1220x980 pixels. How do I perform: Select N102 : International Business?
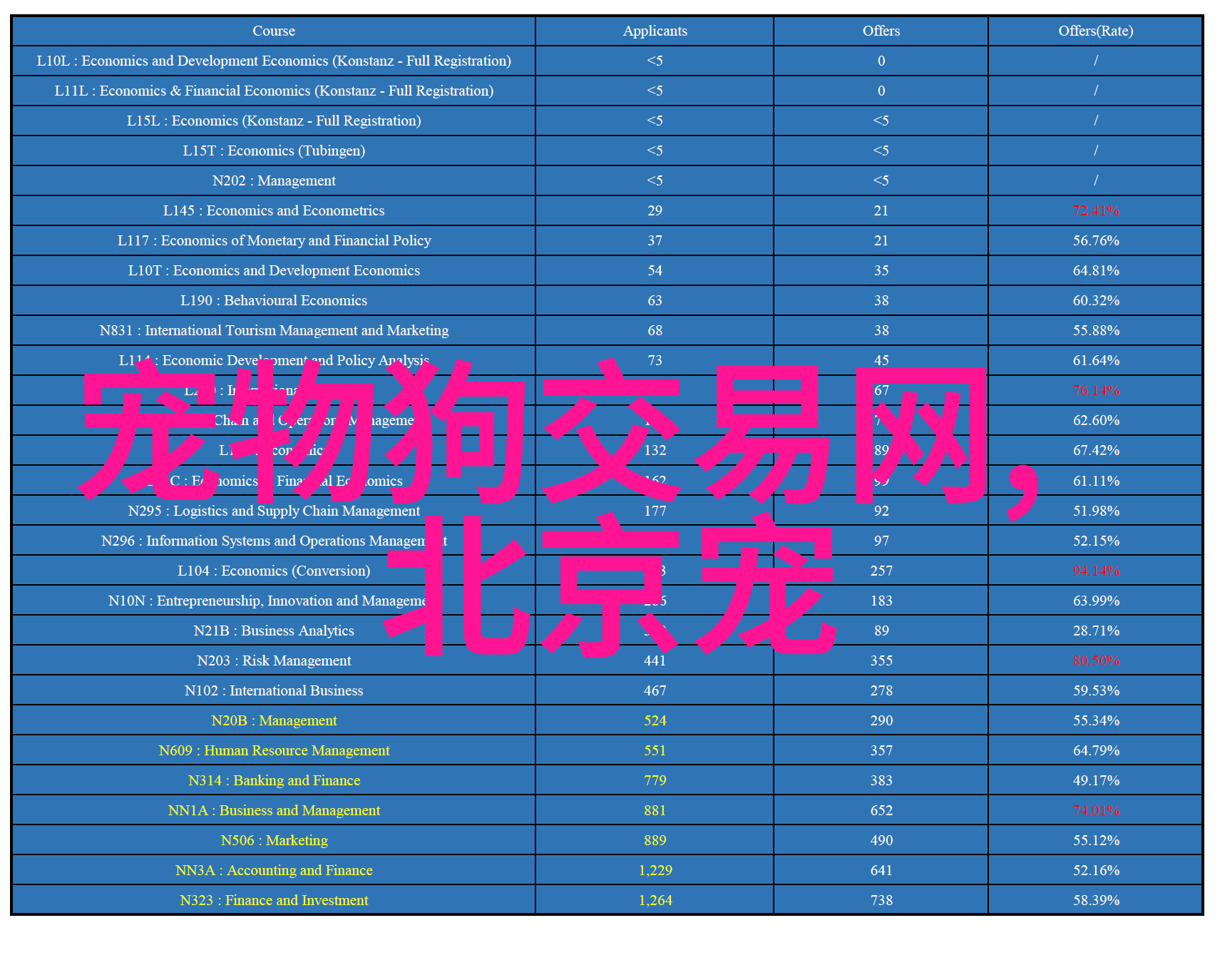pos(274,690)
